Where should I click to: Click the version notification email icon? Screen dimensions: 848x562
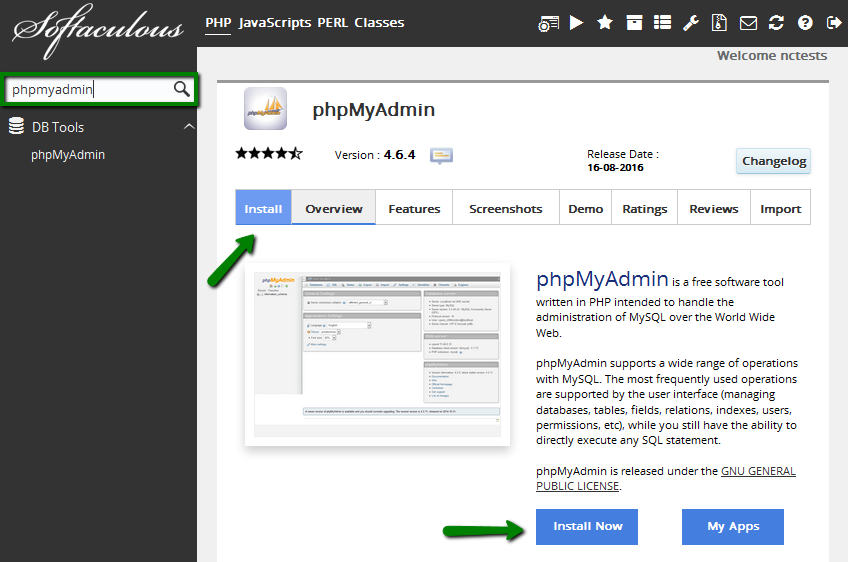(x=441, y=156)
